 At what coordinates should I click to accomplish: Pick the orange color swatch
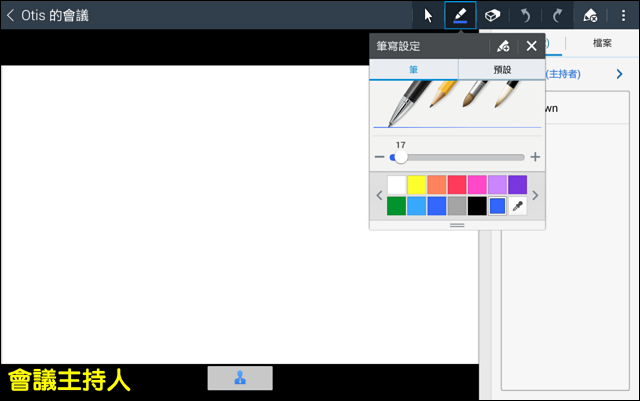tap(437, 185)
